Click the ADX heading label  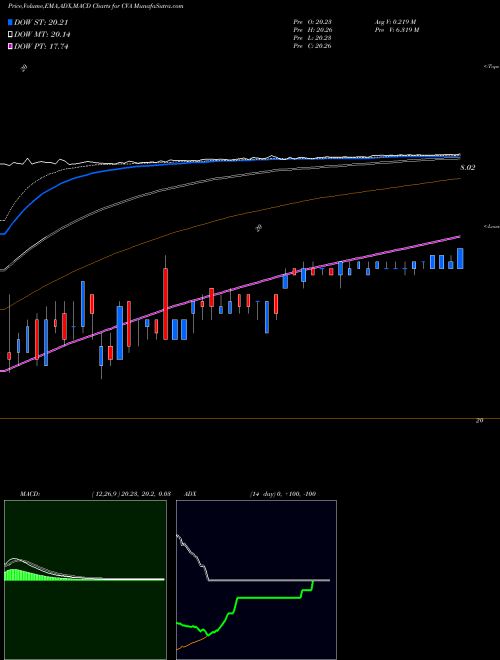pyautogui.click(x=191, y=494)
